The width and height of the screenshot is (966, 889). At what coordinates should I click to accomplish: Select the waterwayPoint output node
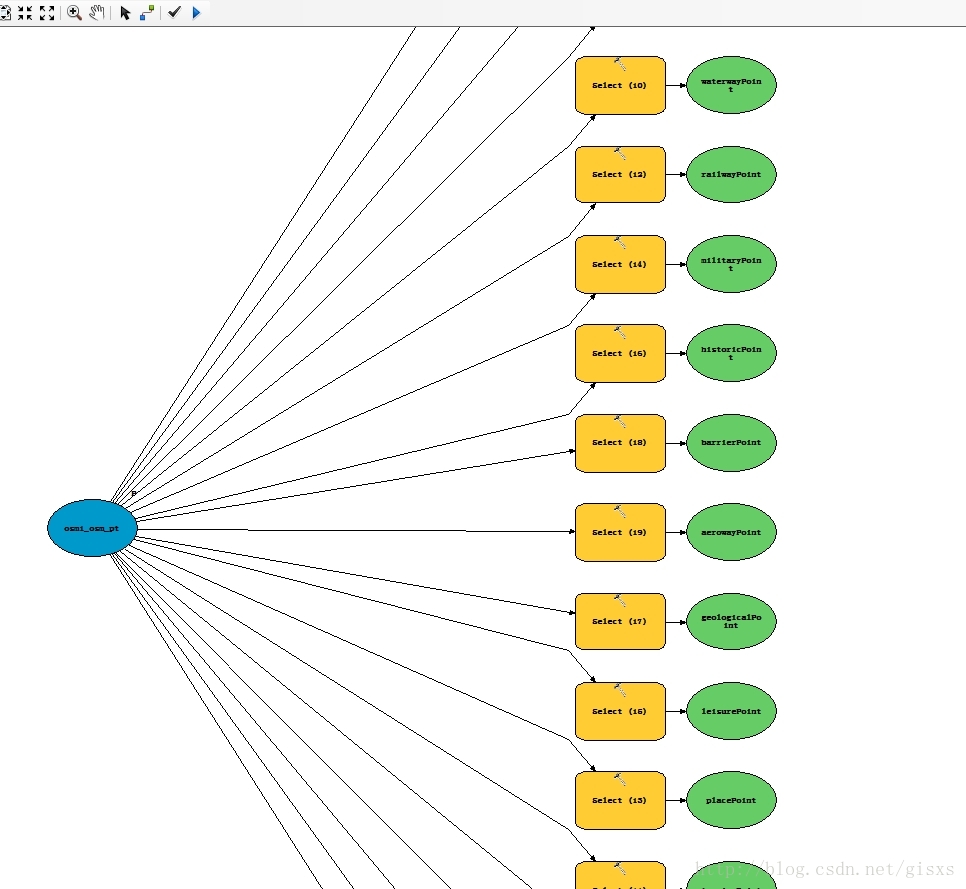point(731,85)
